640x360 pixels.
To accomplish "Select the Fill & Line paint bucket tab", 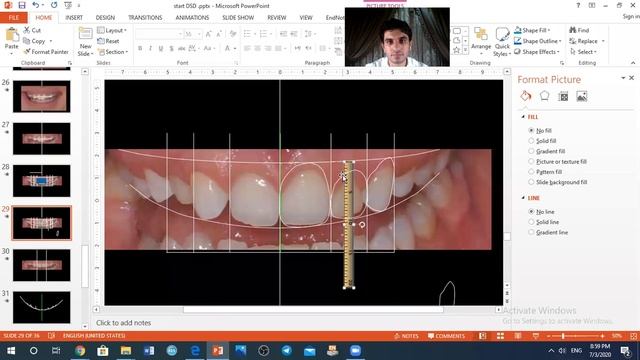I will (x=526, y=96).
